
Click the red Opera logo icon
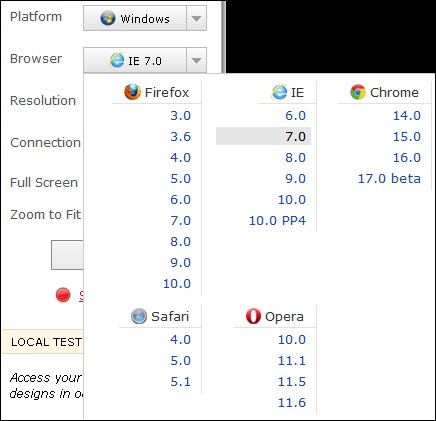click(253, 316)
